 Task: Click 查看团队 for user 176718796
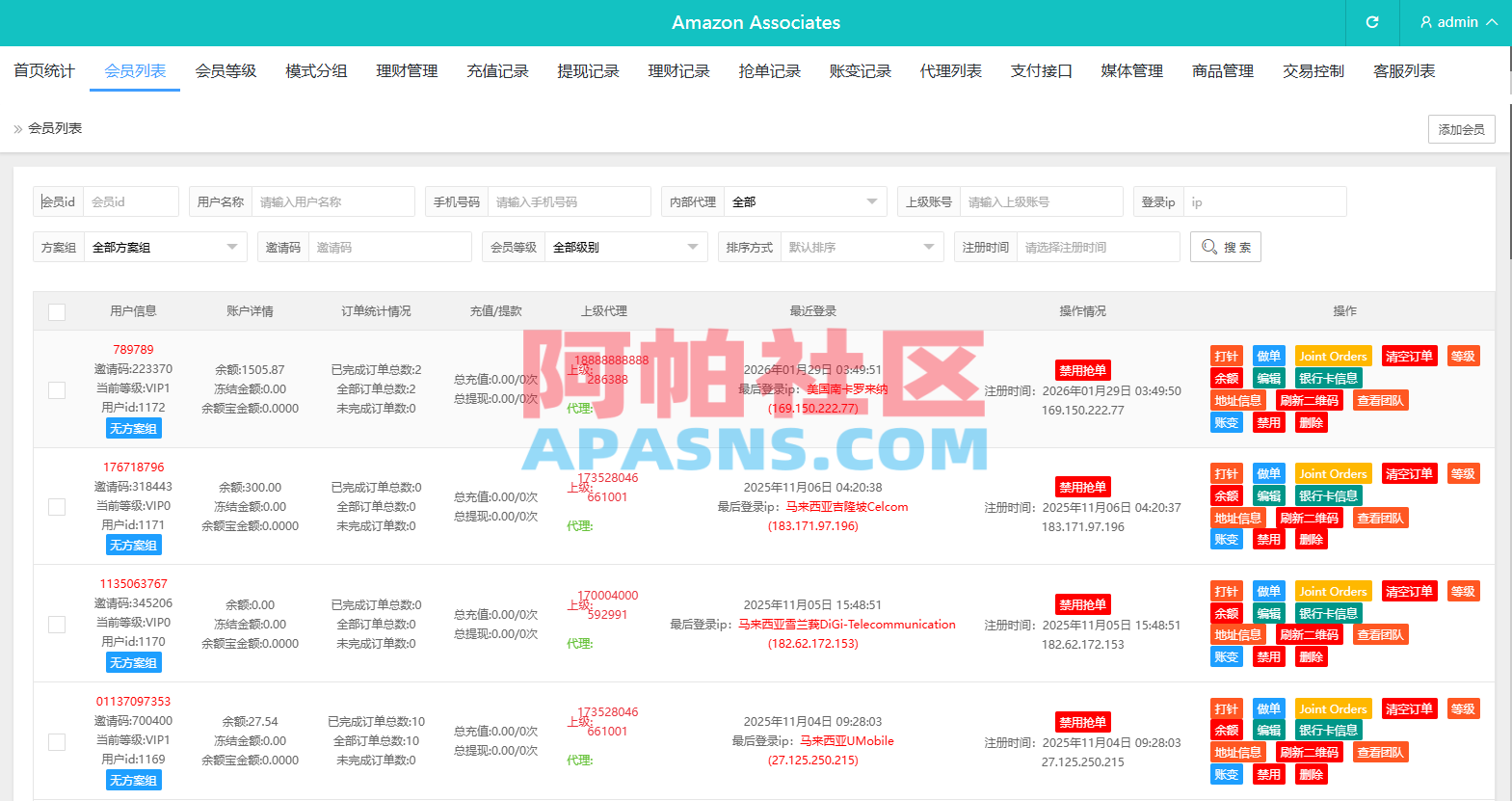tap(1380, 518)
